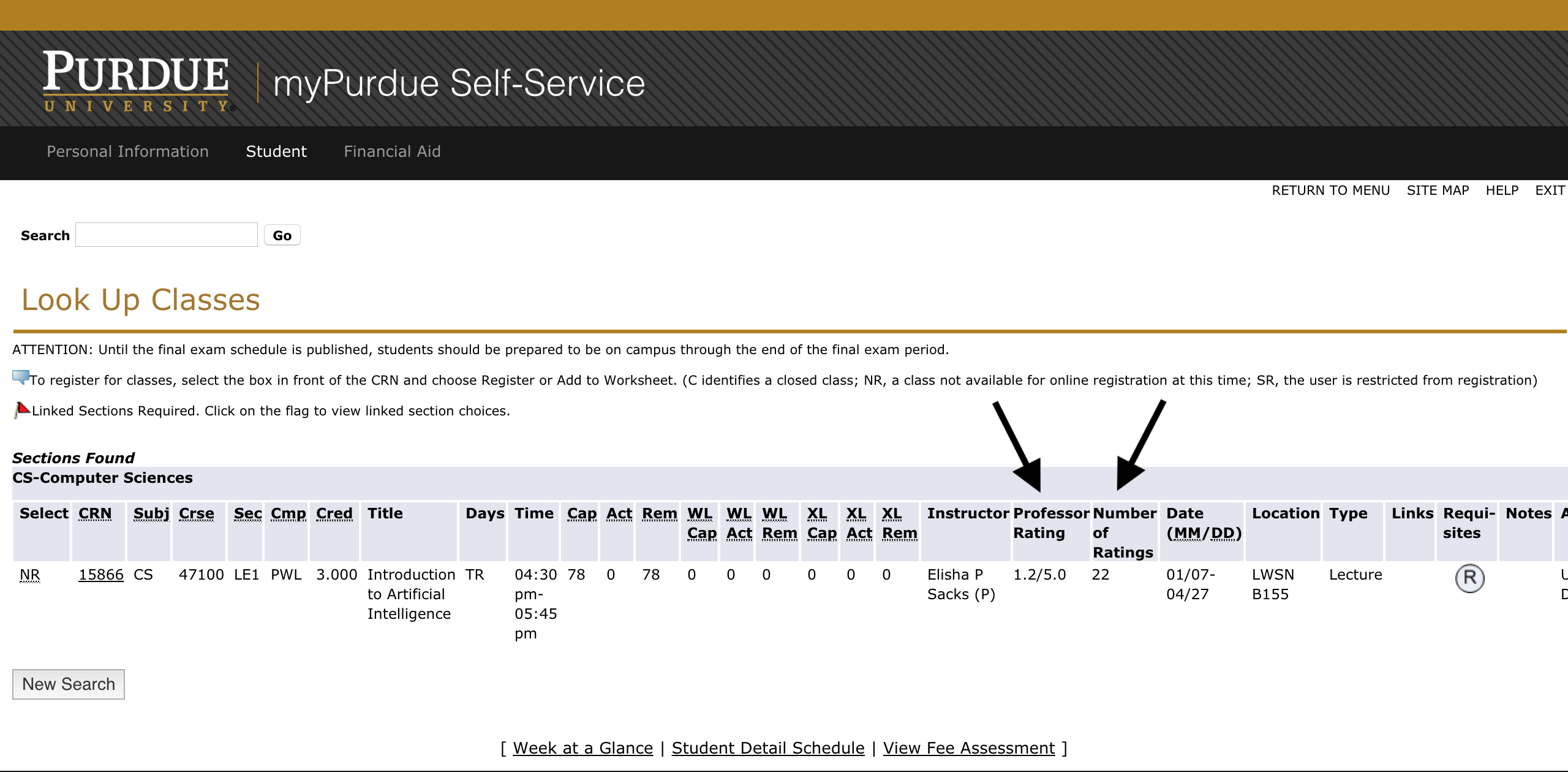1568x772 pixels.
Task: Click the CRN column header
Action: 95,513
